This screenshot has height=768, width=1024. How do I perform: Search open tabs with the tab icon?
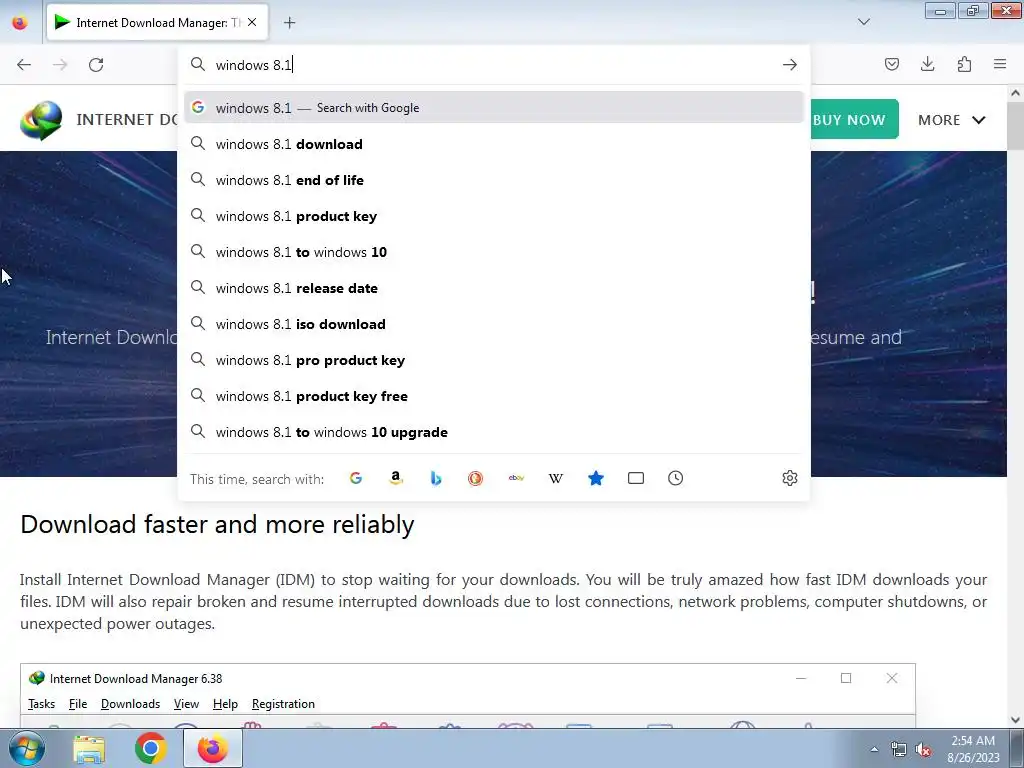pyautogui.click(x=635, y=478)
